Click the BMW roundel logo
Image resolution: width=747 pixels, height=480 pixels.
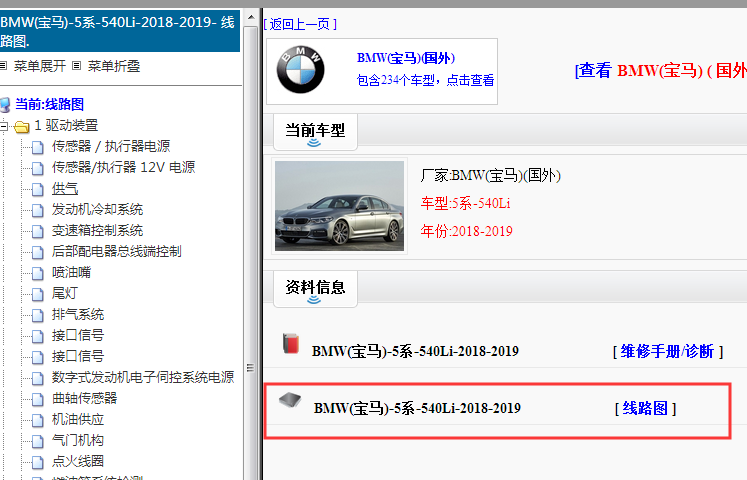(x=300, y=70)
